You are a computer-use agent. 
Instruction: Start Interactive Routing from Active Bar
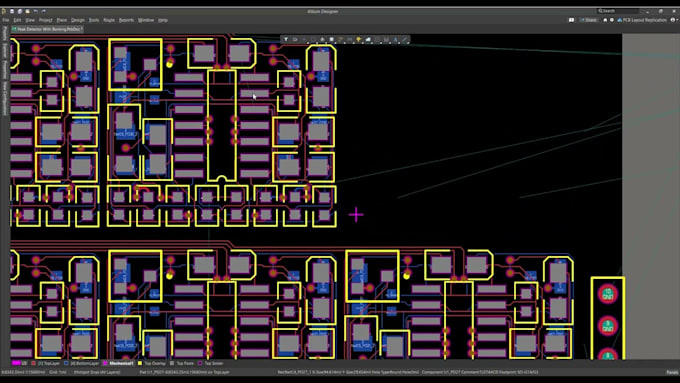click(x=341, y=39)
